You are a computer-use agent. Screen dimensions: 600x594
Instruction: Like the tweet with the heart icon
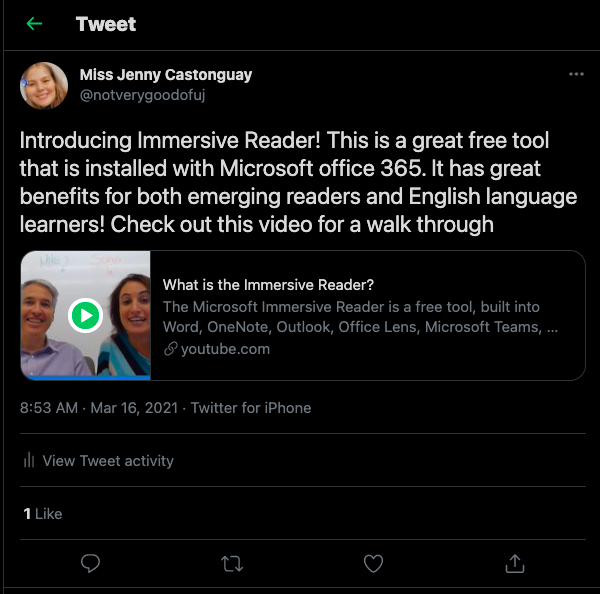373,563
